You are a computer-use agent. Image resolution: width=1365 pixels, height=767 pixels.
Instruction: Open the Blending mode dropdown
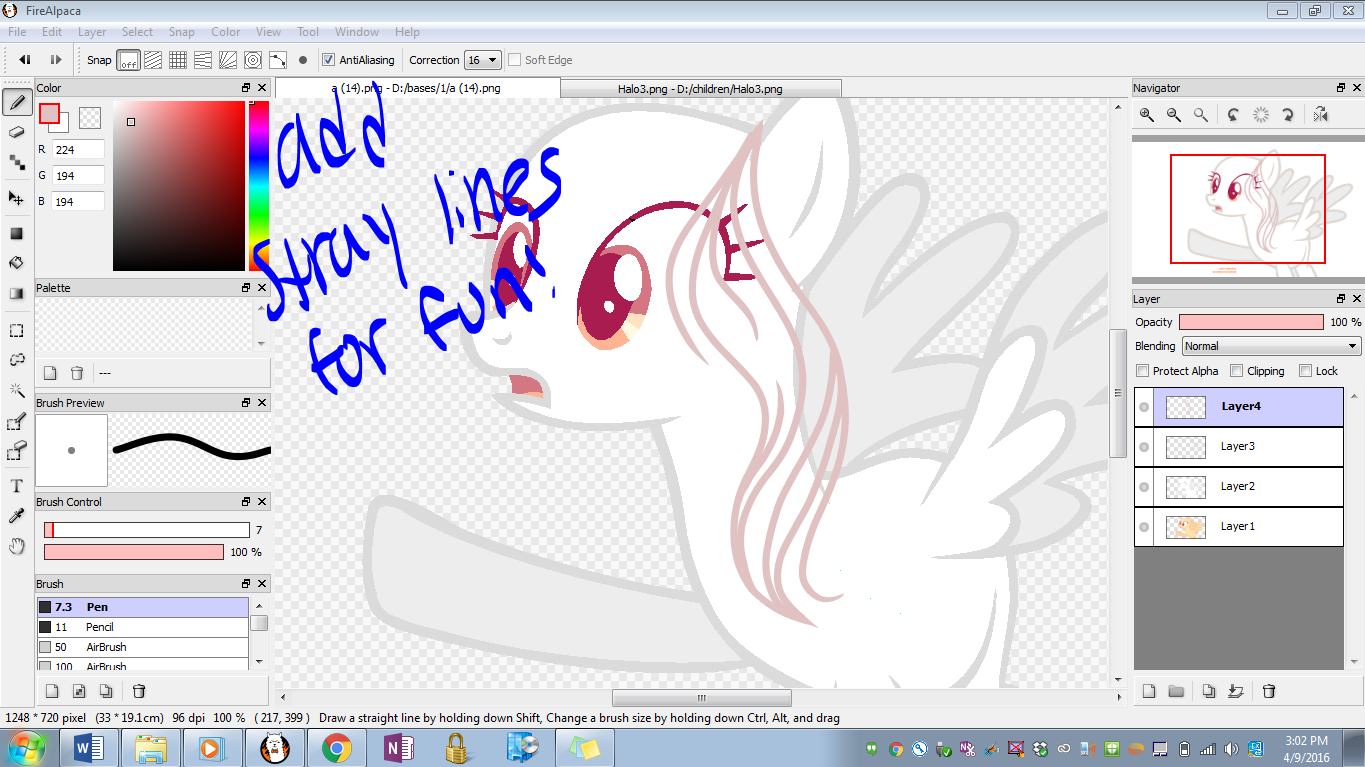pyautogui.click(x=1270, y=346)
